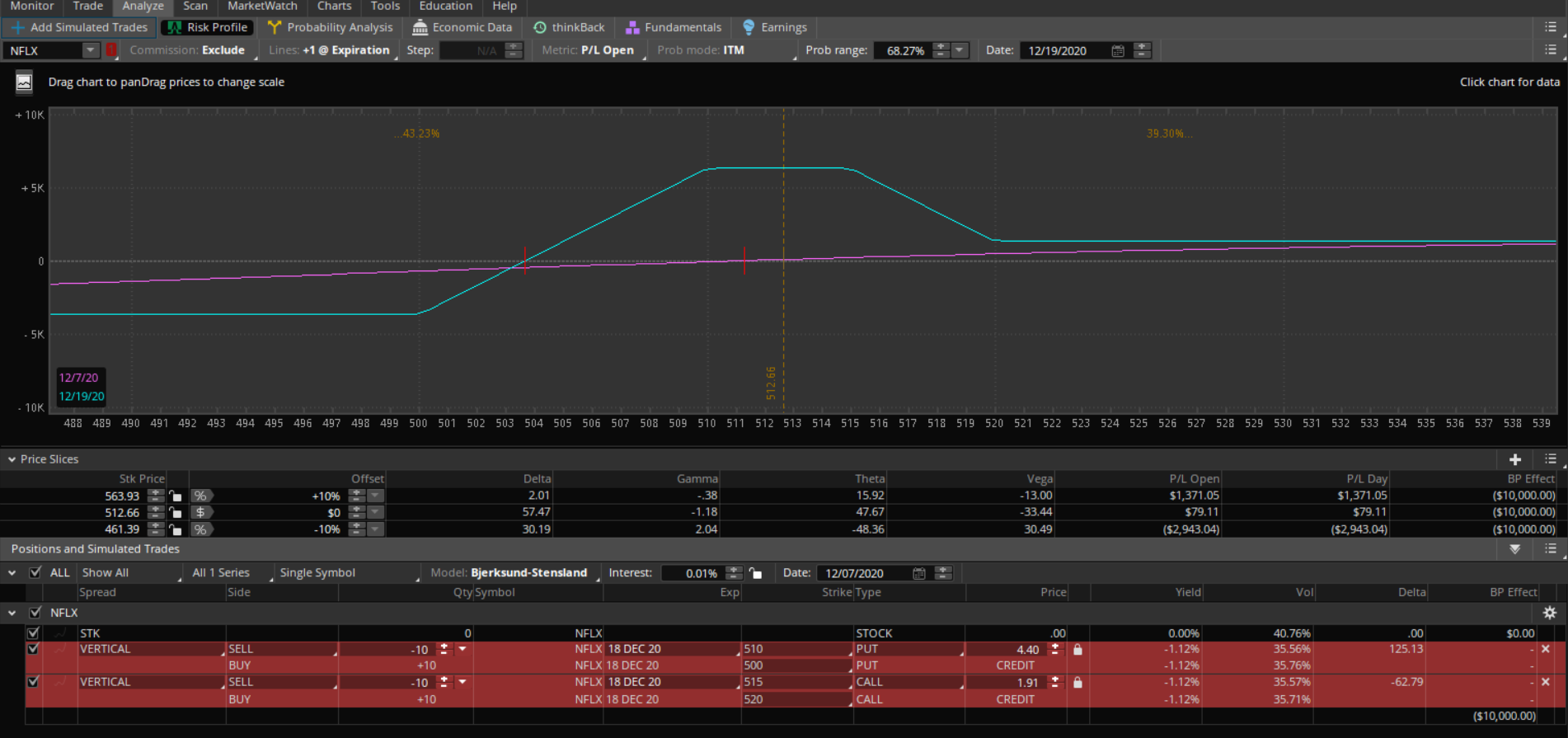Open the calendar picker for 12/19/2020 date
Viewport: 1568px width, 738px height.
coord(1117,51)
